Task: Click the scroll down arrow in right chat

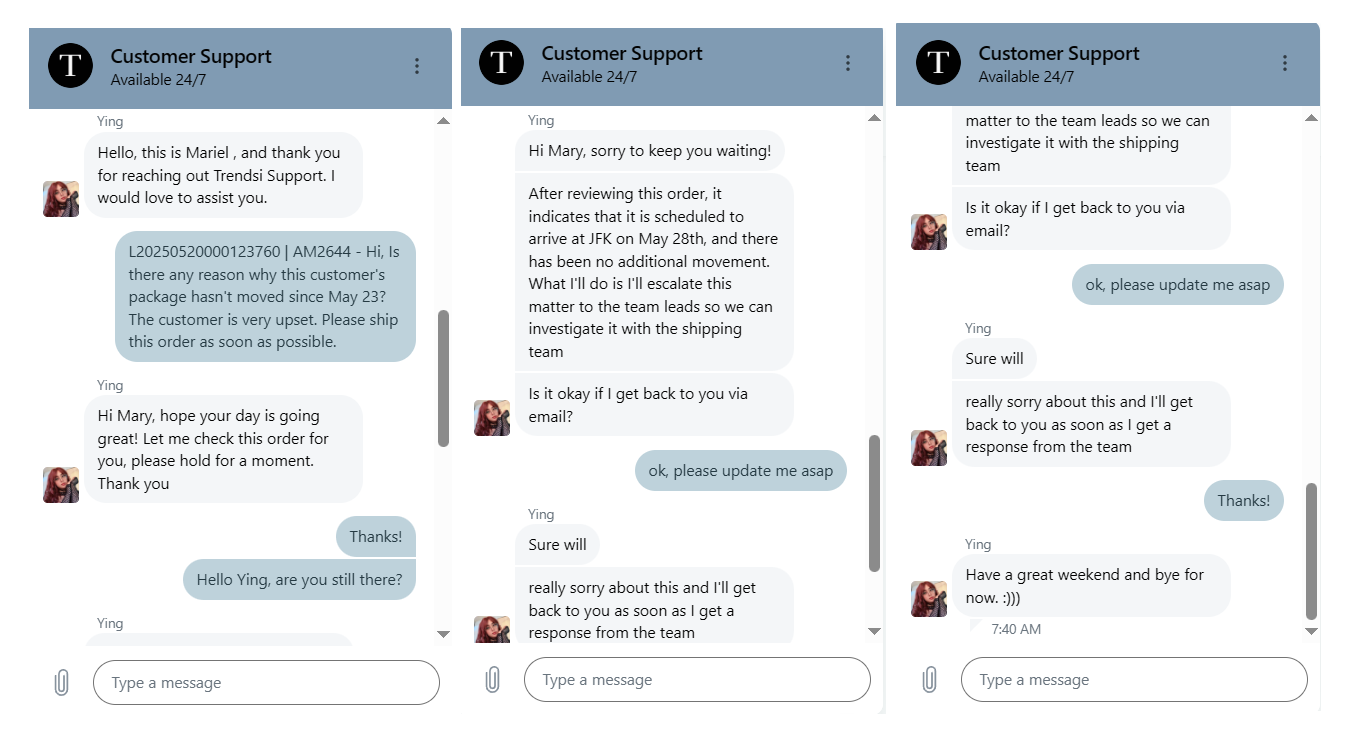Action: tap(1312, 631)
